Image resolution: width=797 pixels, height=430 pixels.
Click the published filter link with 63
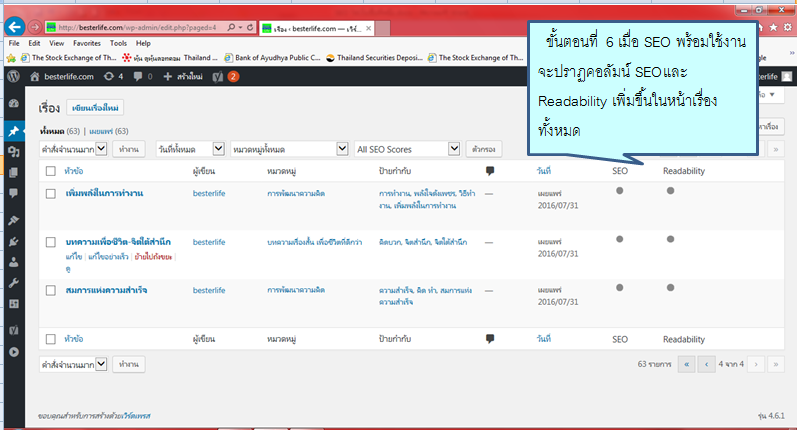coord(108,131)
